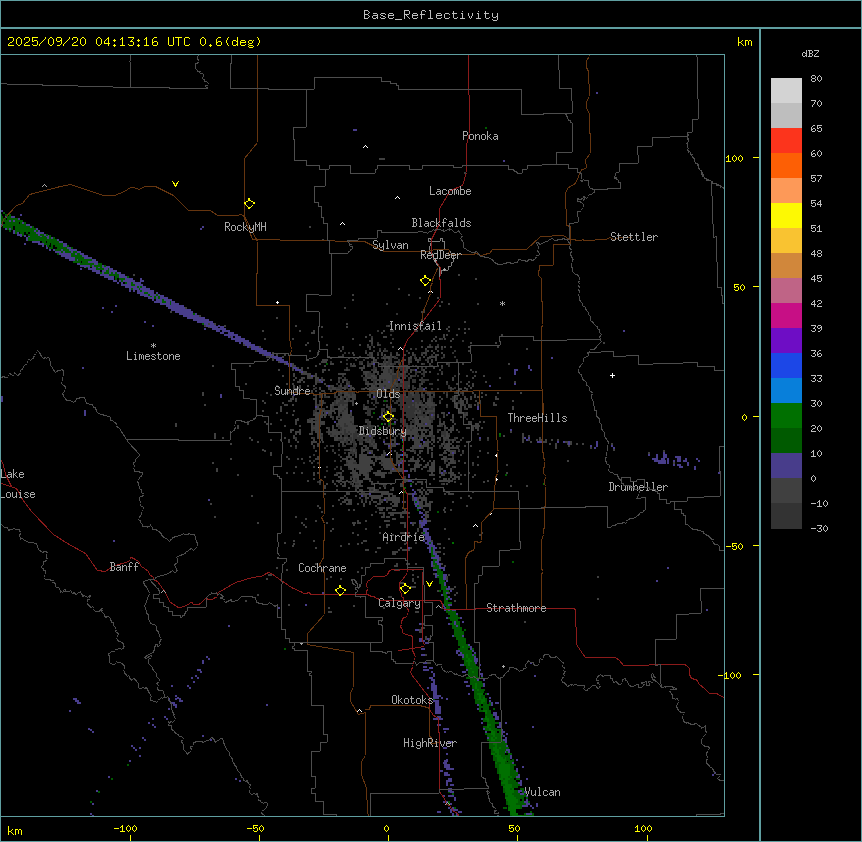Viewport: 862px width, 842px height.
Task: Click the Strathmore label
Action: [x=516, y=608]
